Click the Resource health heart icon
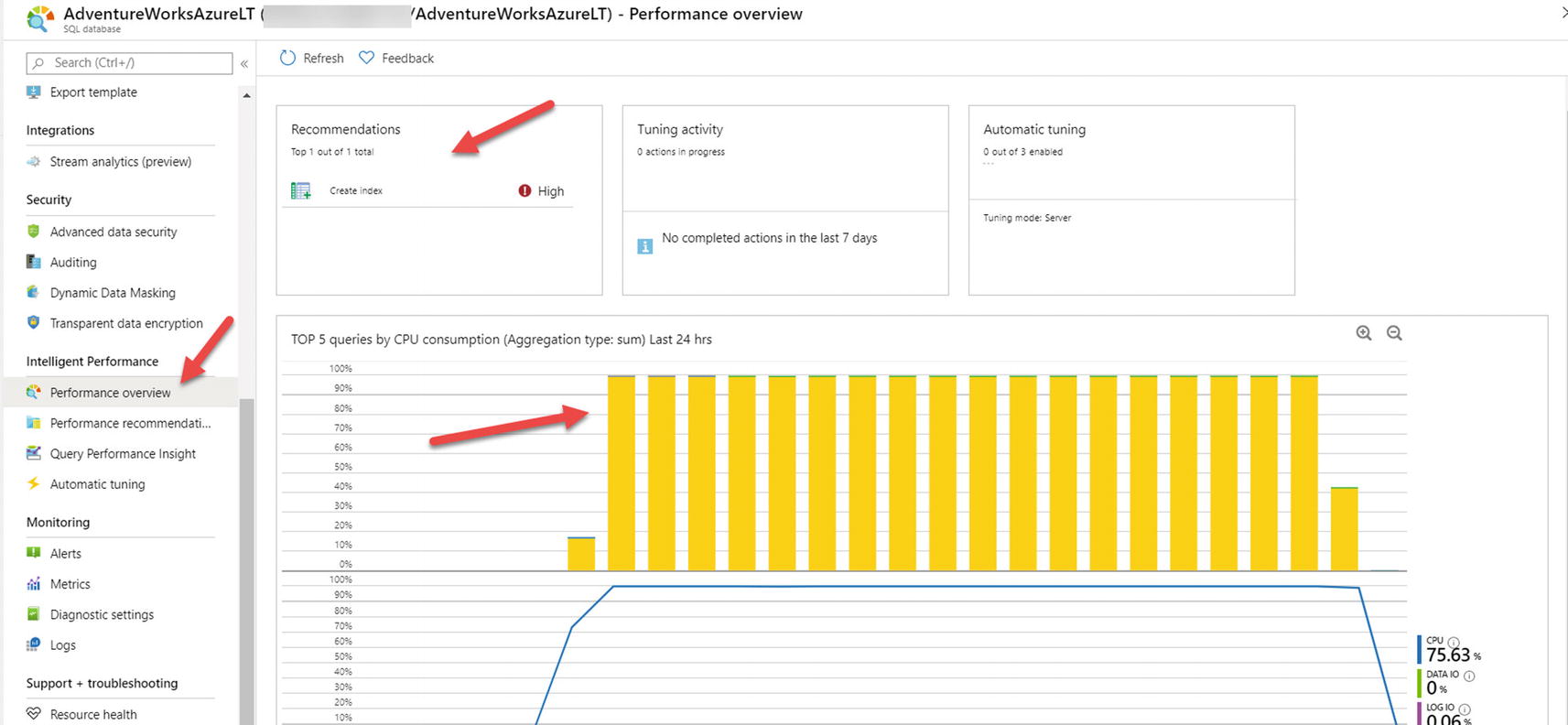 (x=34, y=713)
